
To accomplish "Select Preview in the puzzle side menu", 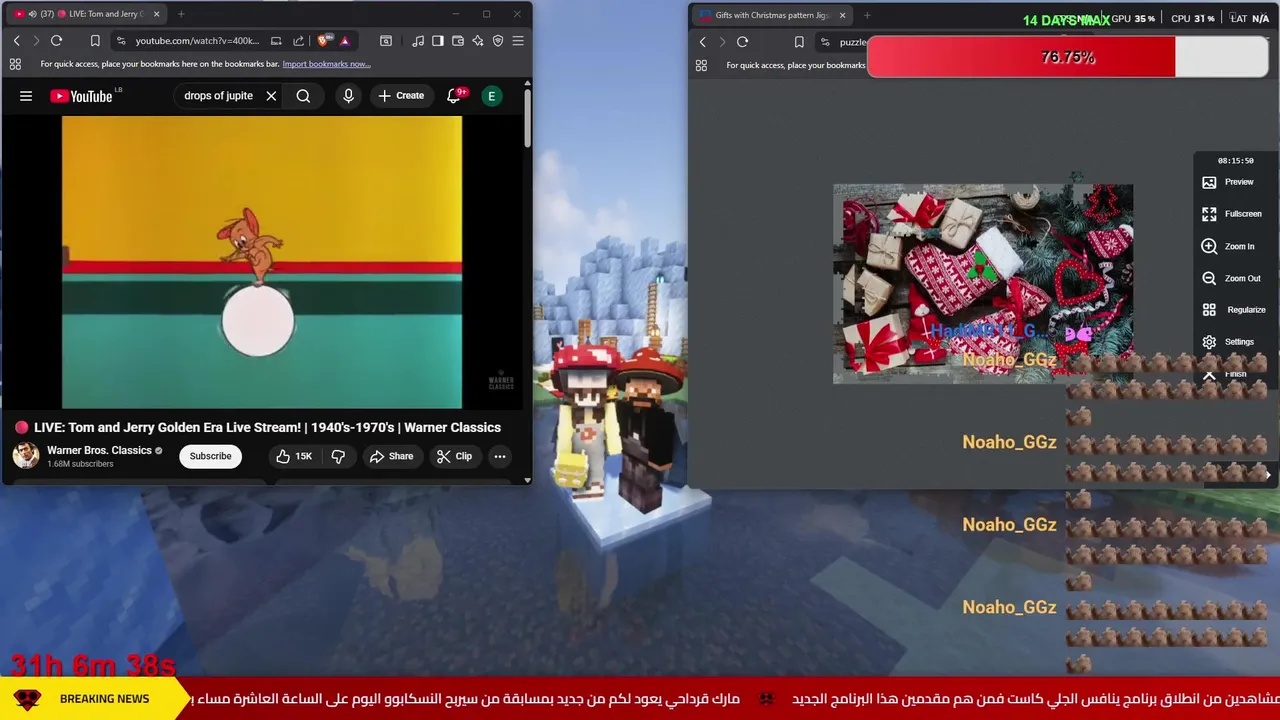I will click(1228, 182).
